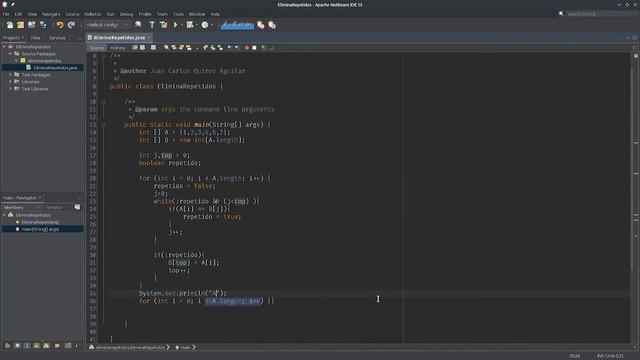Switch to the History editor view
The image size is (640, 360).
118,48
